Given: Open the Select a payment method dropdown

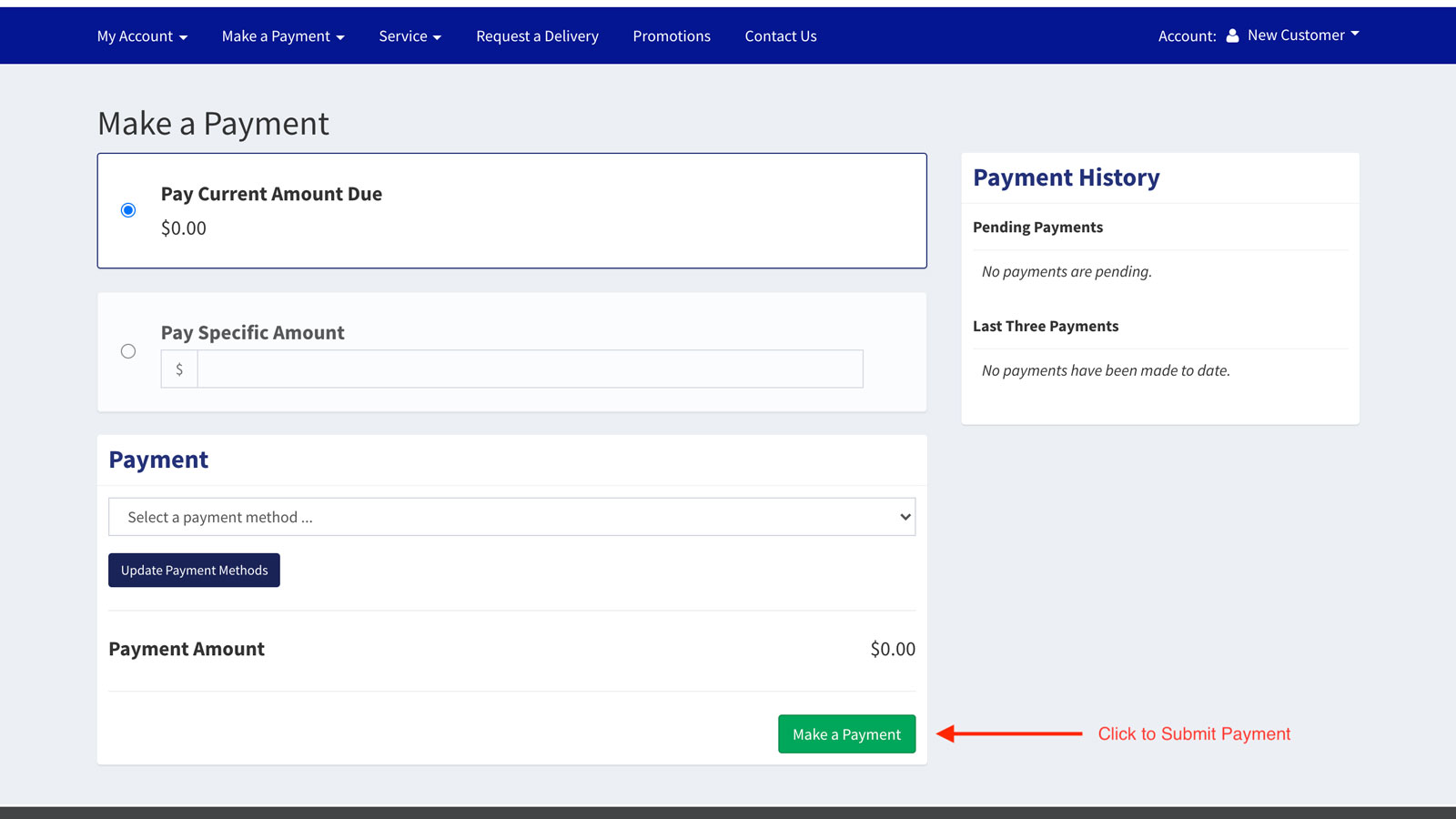Looking at the screenshot, I should click(511, 517).
